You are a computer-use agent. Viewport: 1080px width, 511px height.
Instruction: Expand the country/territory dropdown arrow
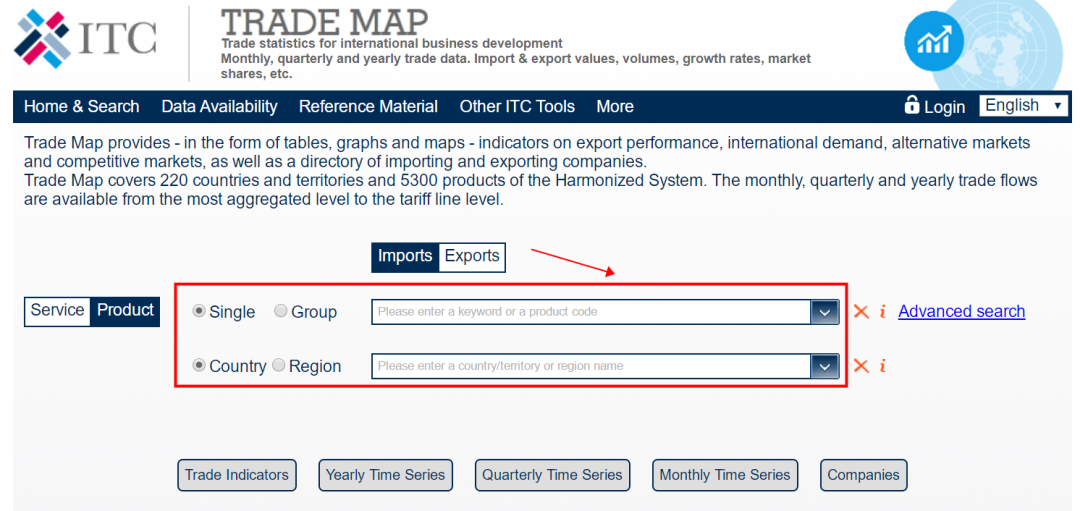click(x=824, y=366)
